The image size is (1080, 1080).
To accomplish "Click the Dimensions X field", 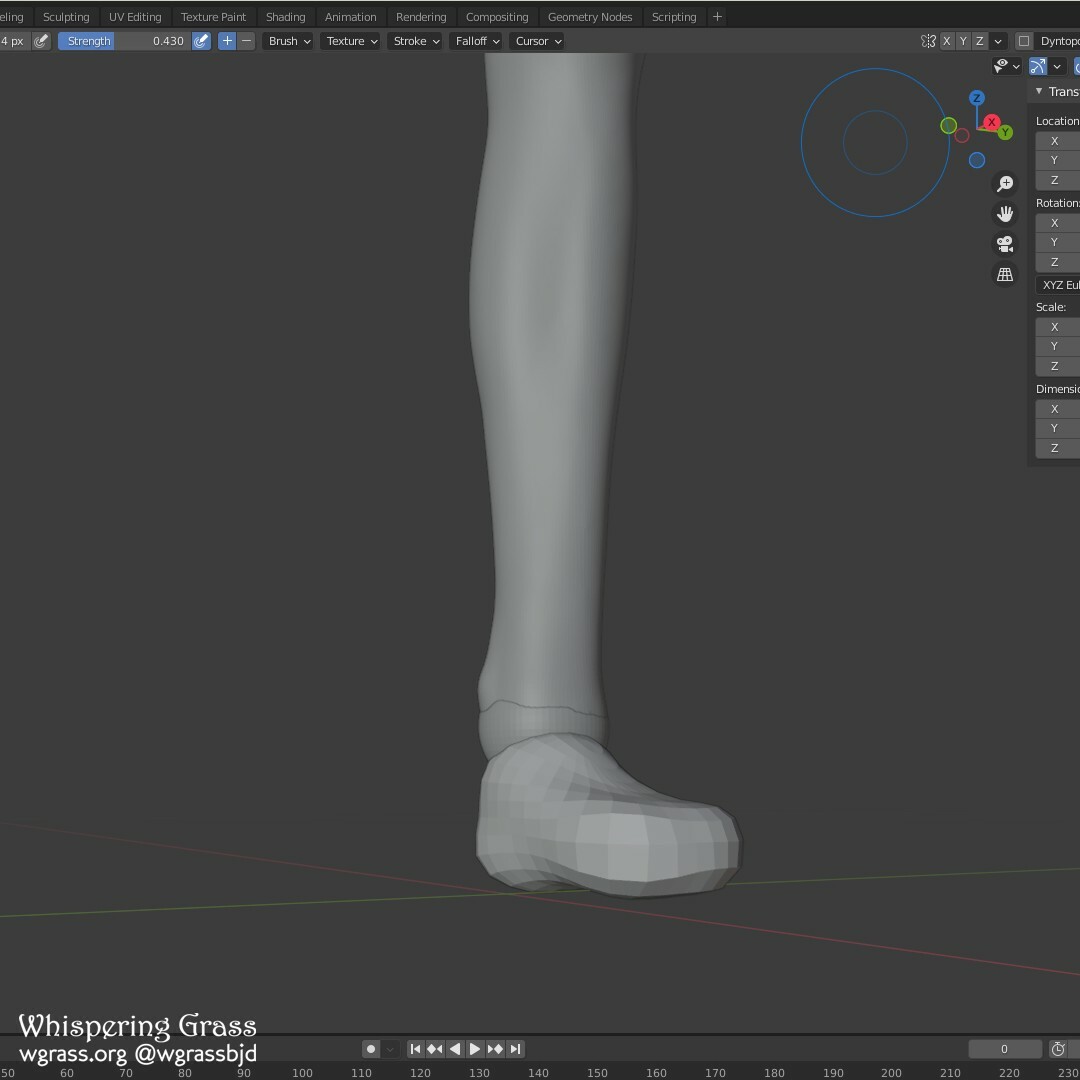I will 1058,408.
